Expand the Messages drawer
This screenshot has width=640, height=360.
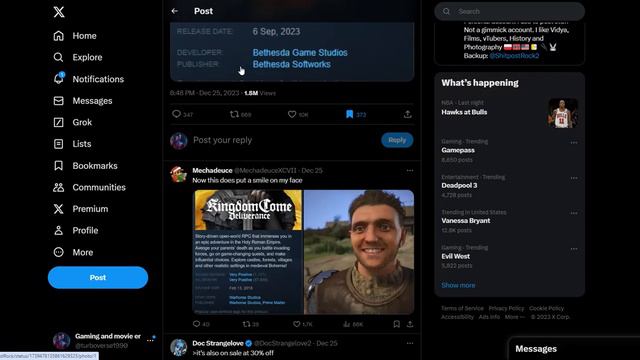tap(574, 349)
